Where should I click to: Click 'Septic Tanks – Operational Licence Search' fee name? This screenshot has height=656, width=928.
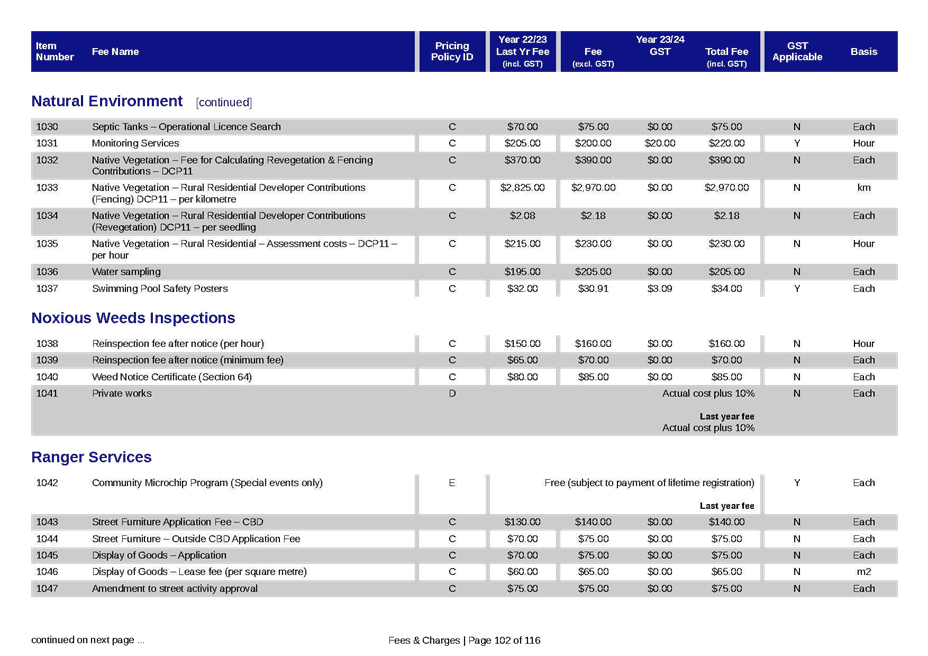(x=186, y=127)
